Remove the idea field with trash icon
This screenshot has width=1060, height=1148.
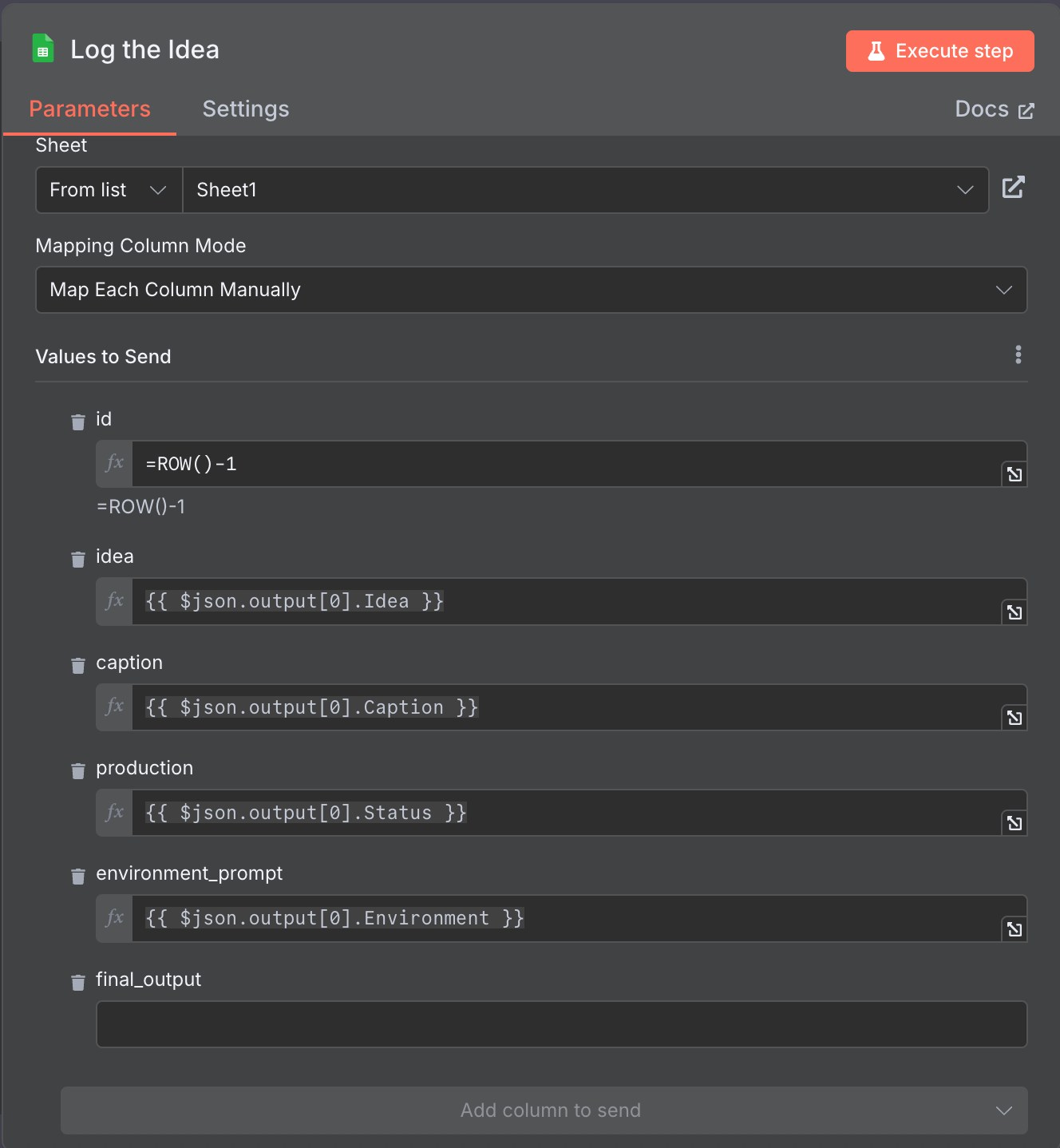tap(78, 559)
